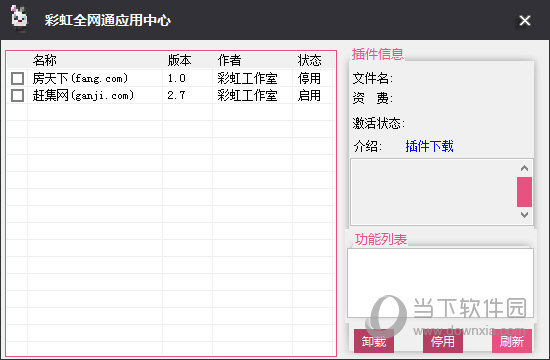This screenshot has height=360, width=550.
Task: Click version 1.0 cell
Action: [x=176, y=78]
